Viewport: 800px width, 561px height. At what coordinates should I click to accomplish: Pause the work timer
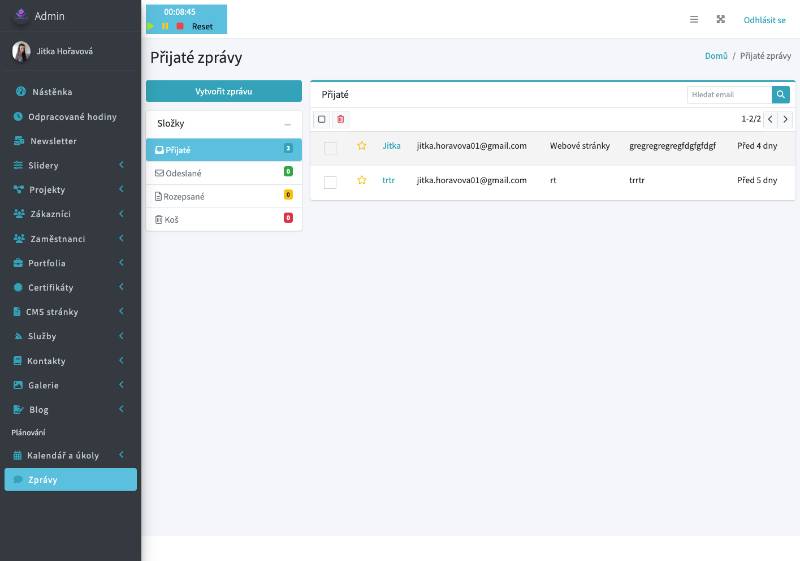[x=165, y=26]
